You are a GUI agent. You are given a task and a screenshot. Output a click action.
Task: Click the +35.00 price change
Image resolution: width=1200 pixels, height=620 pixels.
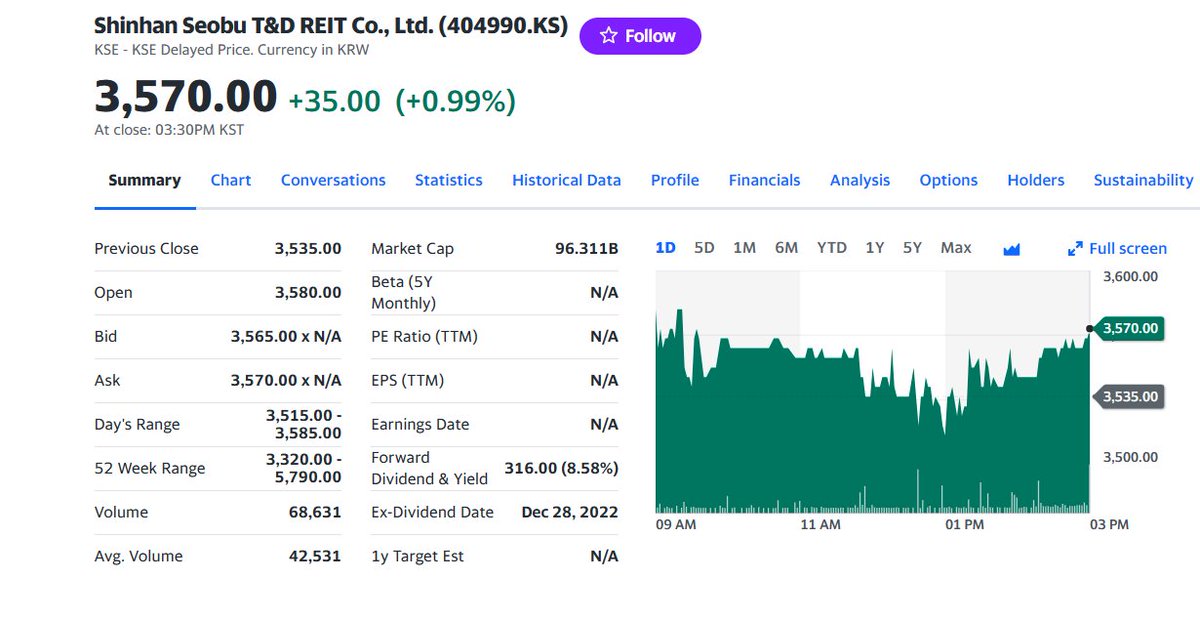point(334,101)
